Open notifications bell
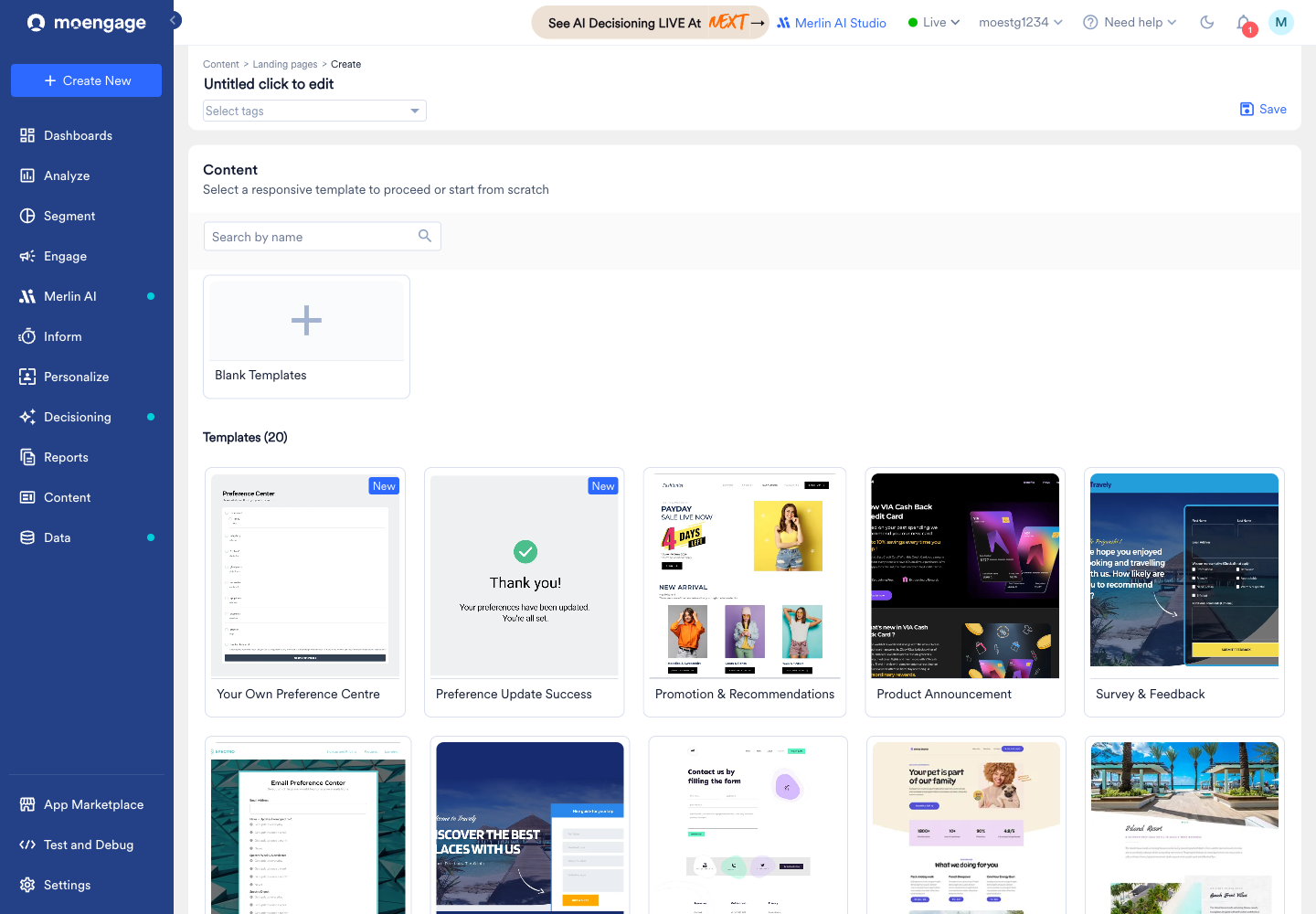This screenshot has height=914, width=1316. click(x=1244, y=23)
